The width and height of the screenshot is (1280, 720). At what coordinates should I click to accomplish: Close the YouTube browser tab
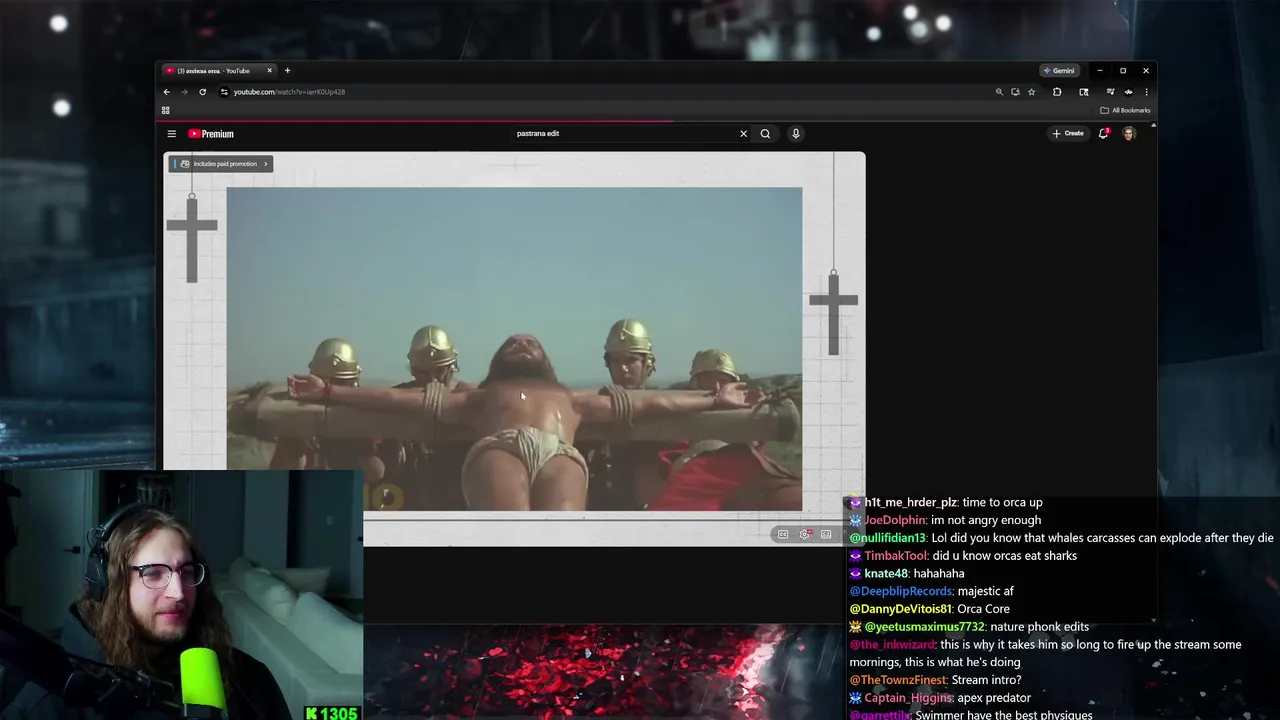[x=269, y=71]
